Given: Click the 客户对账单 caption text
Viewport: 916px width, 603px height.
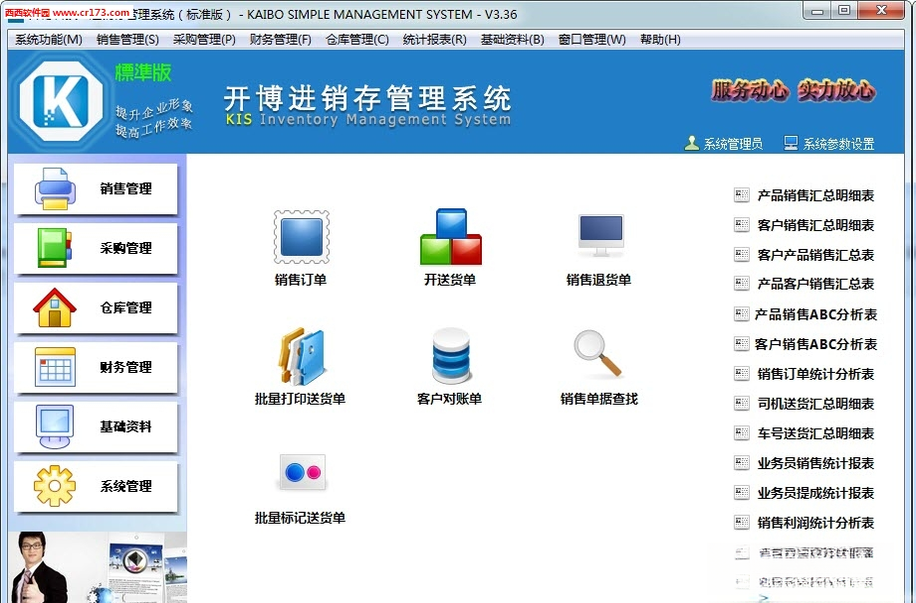Looking at the screenshot, I should (449, 399).
